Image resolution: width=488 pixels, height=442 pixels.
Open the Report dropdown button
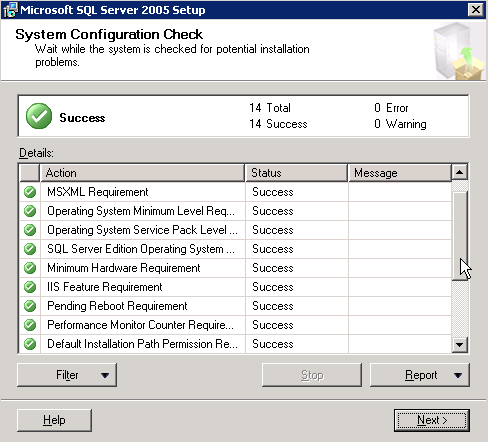[420, 375]
